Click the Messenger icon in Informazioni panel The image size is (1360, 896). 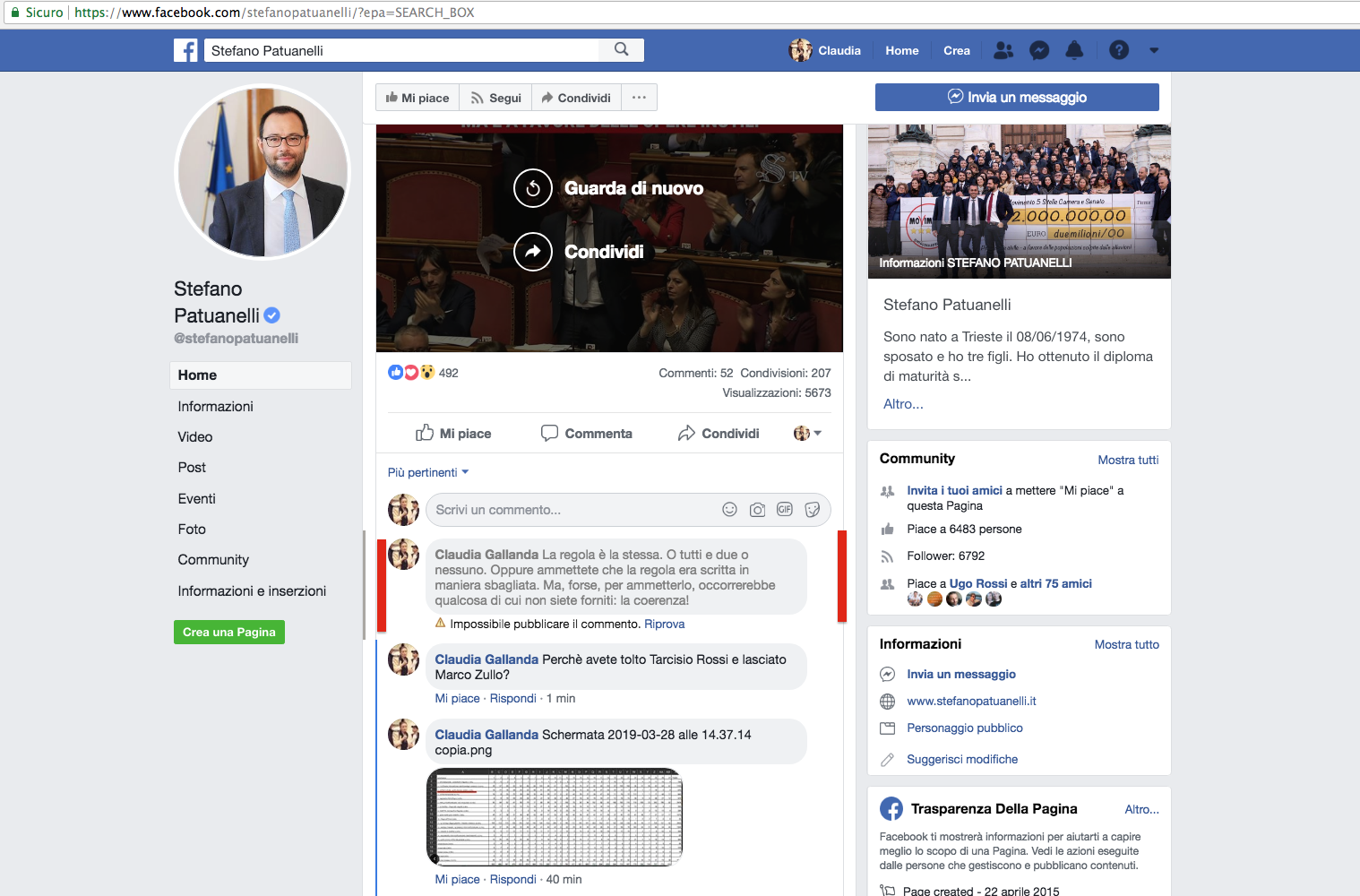point(888,675)
